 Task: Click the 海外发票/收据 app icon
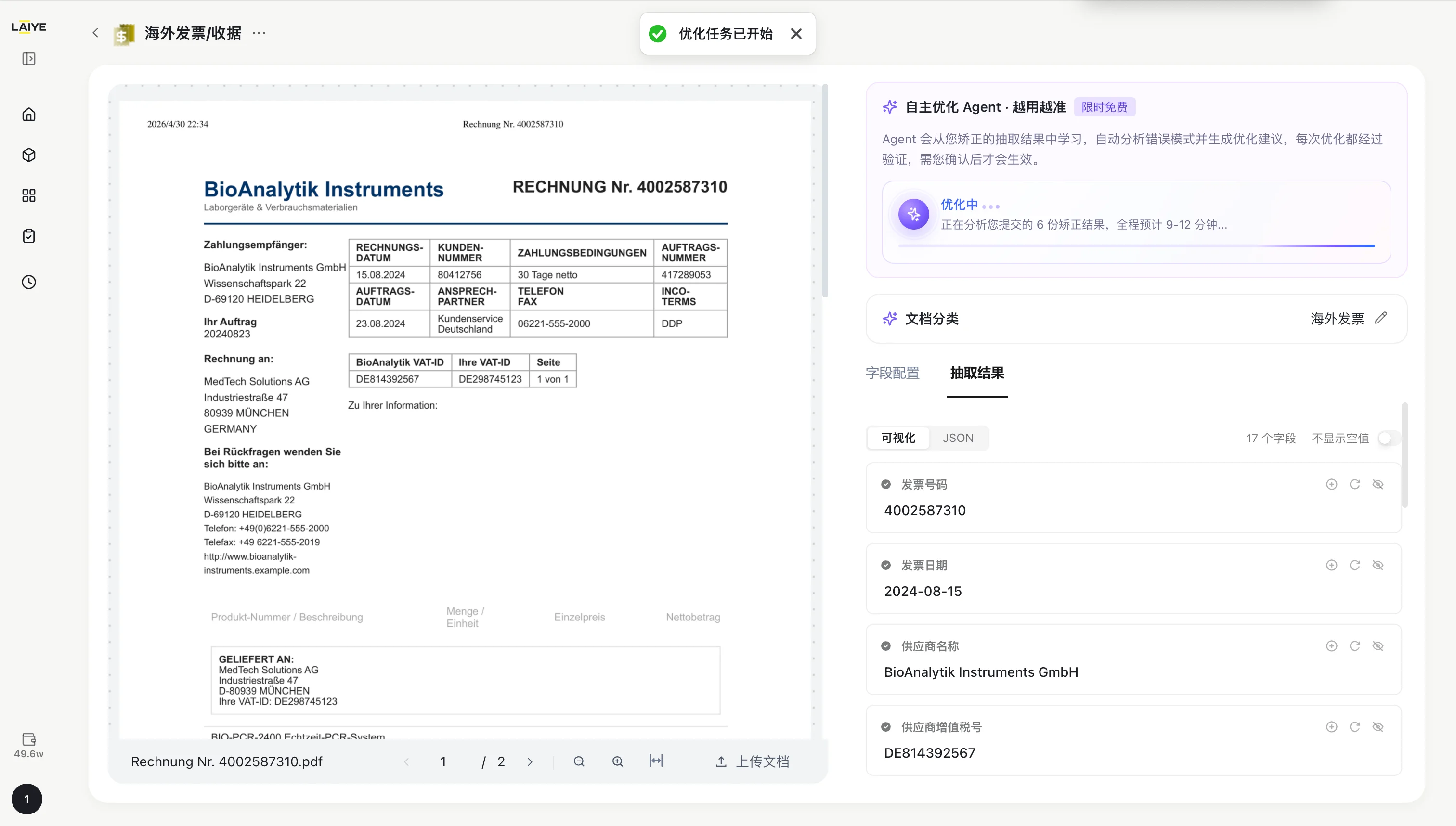[x=124, y=34]
